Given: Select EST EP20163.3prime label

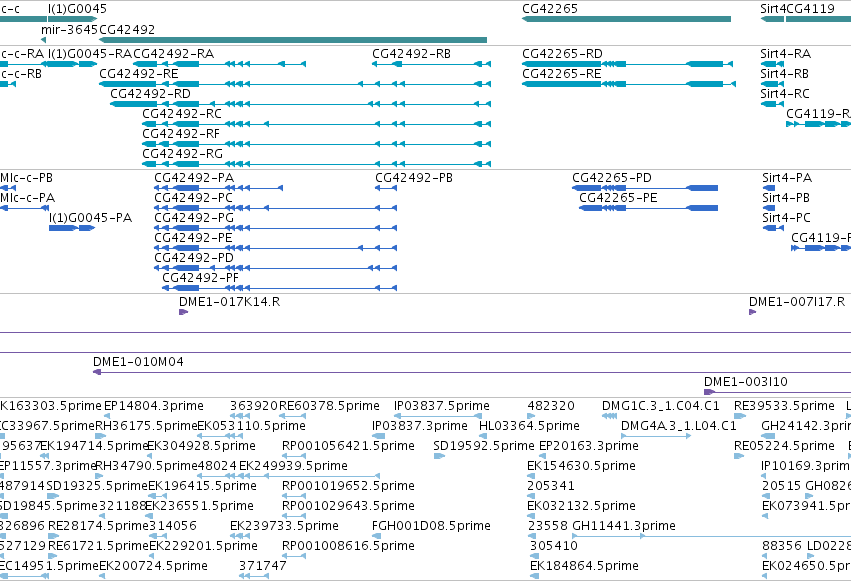Looking at the screenshot, I should [589, 446].
